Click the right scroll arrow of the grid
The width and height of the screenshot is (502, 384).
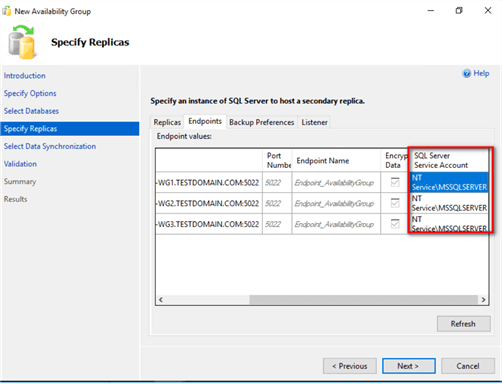pos(483,300)
